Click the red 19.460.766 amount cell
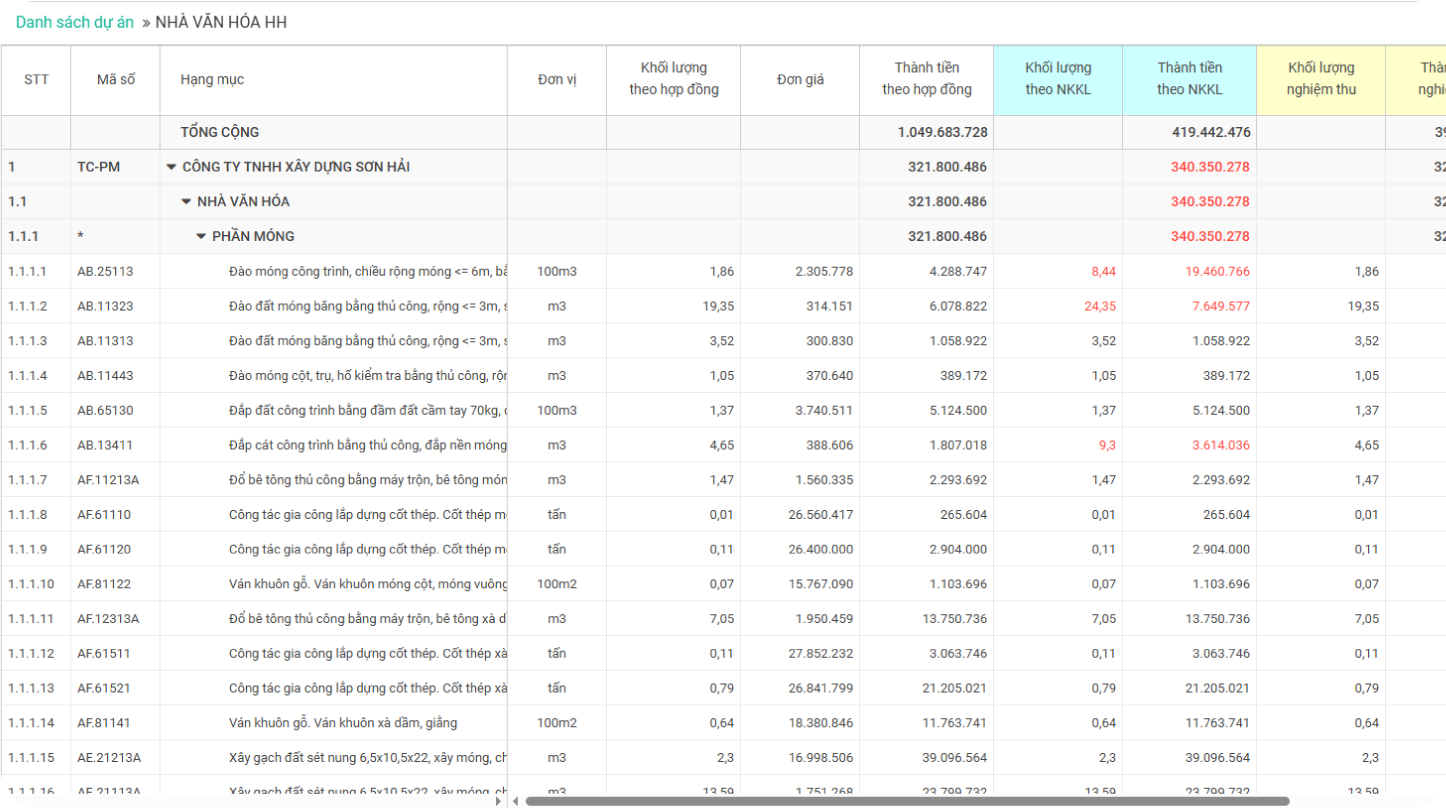The width and height of the screenshot is (1446, 808). click(x=1211, y=271)
